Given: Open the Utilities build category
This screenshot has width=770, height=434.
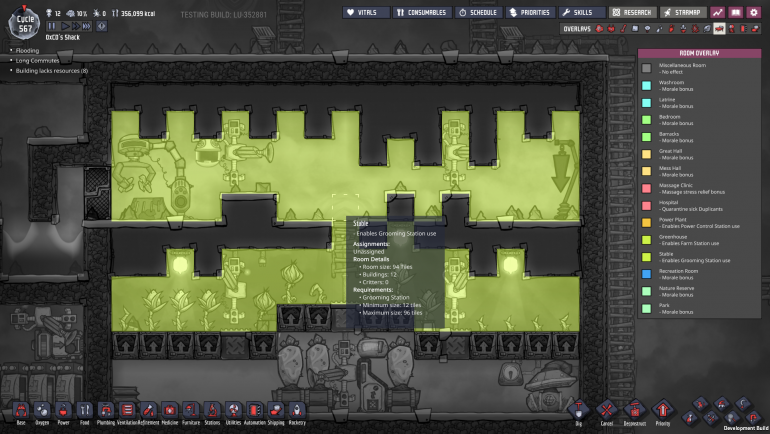Looking at the screenshot, I should pos(233,411).
